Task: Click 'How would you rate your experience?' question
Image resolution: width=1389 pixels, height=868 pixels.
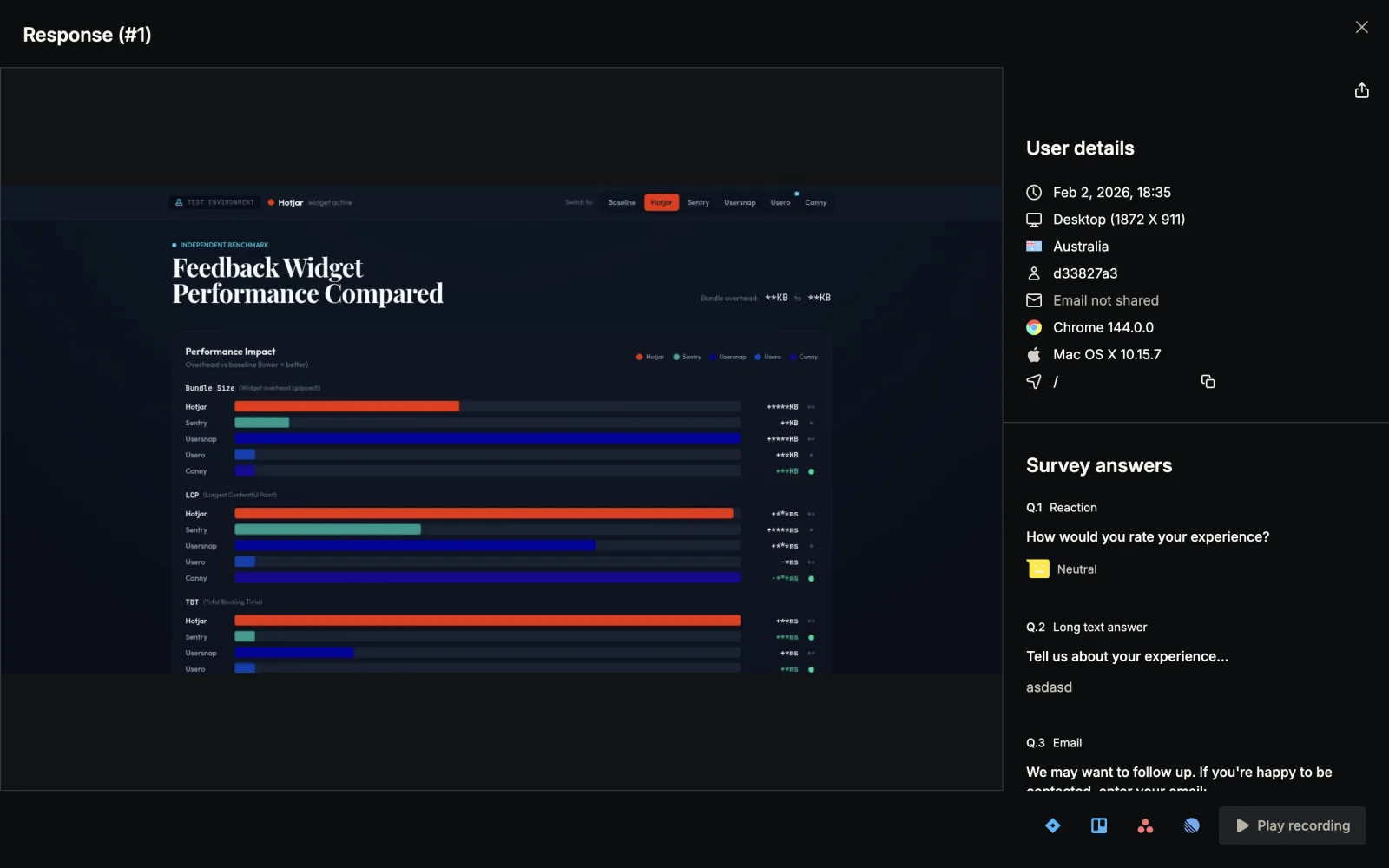Action: (x=1148, y=537)
